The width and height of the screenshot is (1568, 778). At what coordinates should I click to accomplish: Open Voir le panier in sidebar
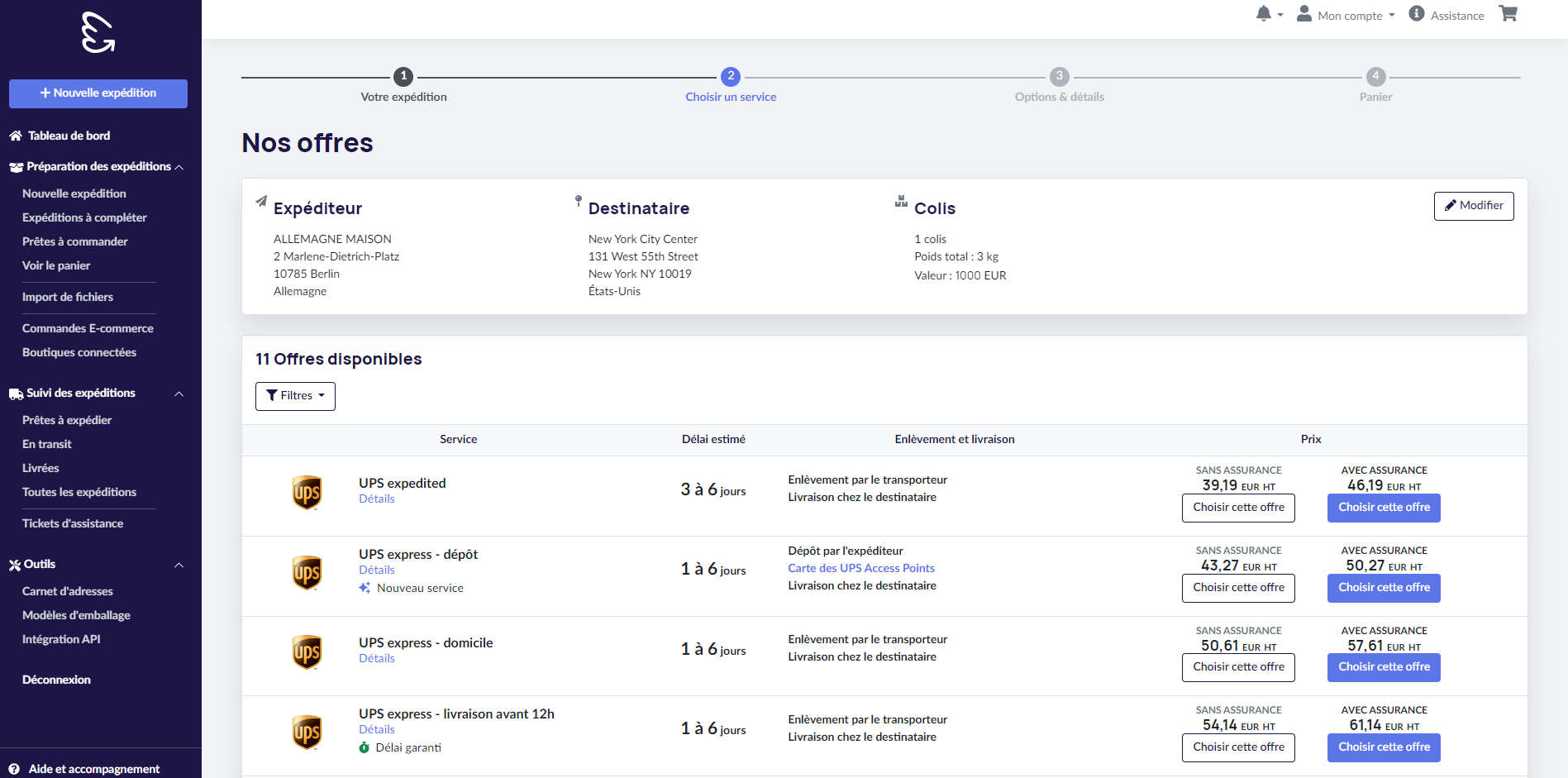(56, 265)
